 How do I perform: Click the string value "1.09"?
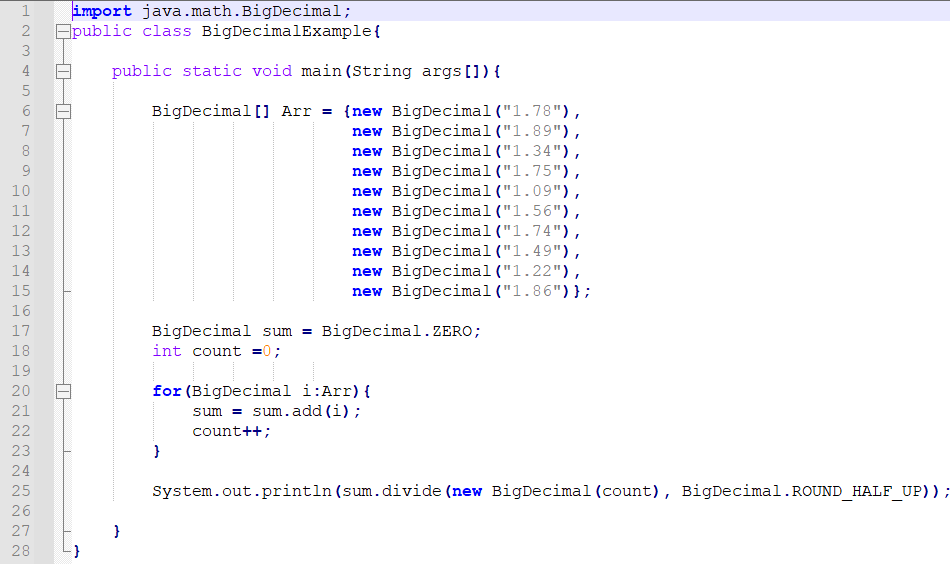point(532,191)
